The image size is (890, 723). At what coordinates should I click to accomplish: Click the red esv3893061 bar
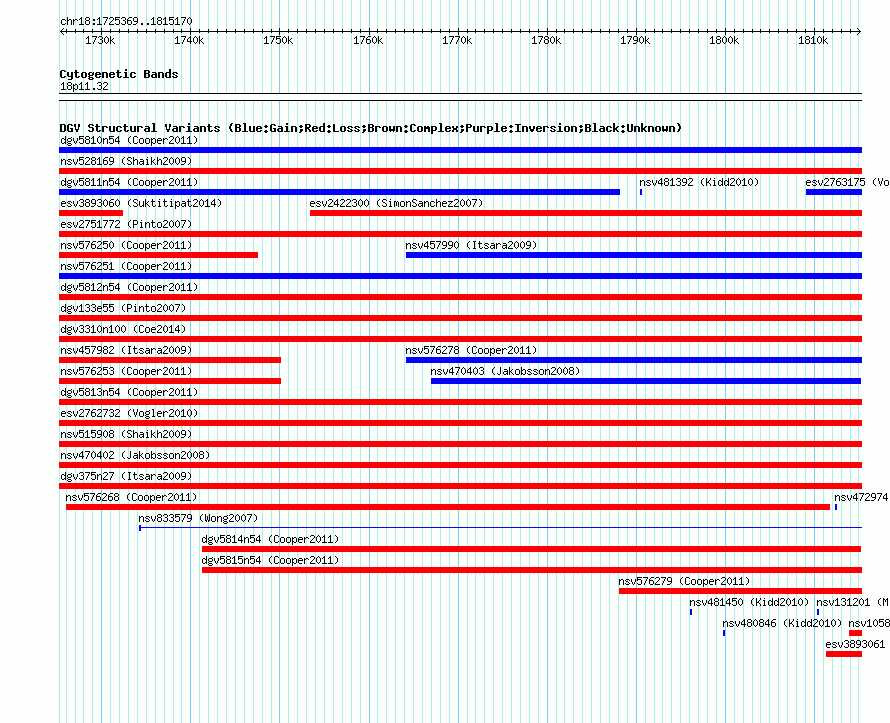click(844, 654)
